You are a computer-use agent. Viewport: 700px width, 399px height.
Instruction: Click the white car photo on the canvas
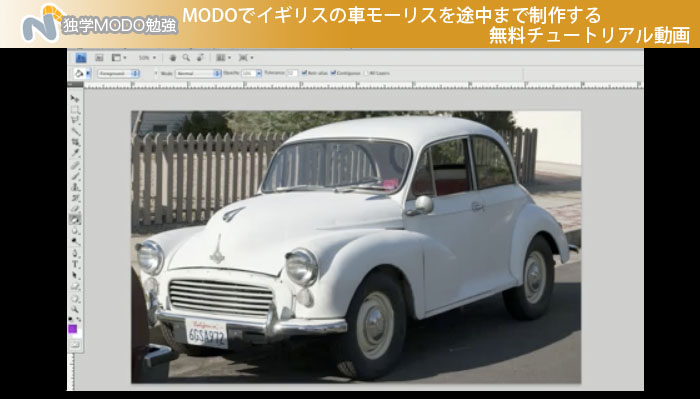coord(356,247)
